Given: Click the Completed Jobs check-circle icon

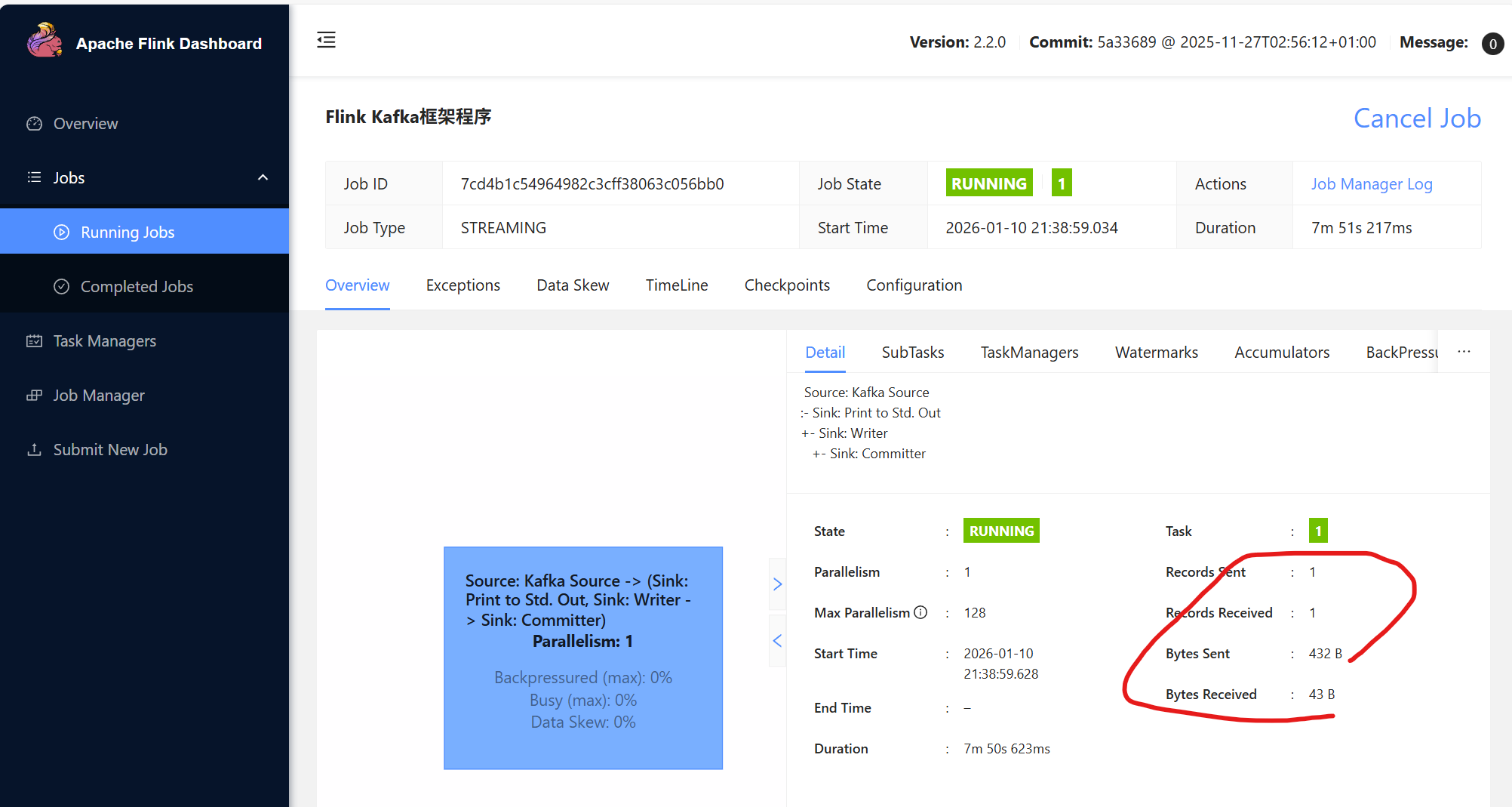Looking at the screenshot, I should (x=62, y=287).
